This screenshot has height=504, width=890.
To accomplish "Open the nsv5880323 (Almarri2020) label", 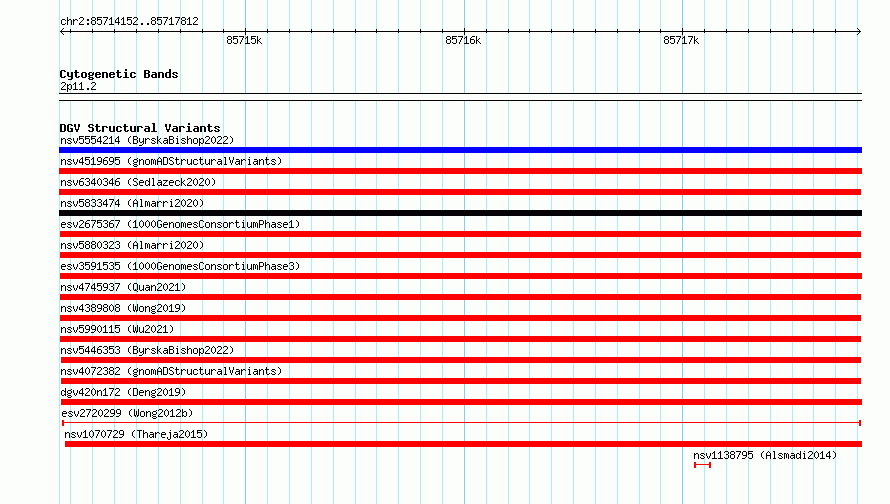I will coord(132,245).
